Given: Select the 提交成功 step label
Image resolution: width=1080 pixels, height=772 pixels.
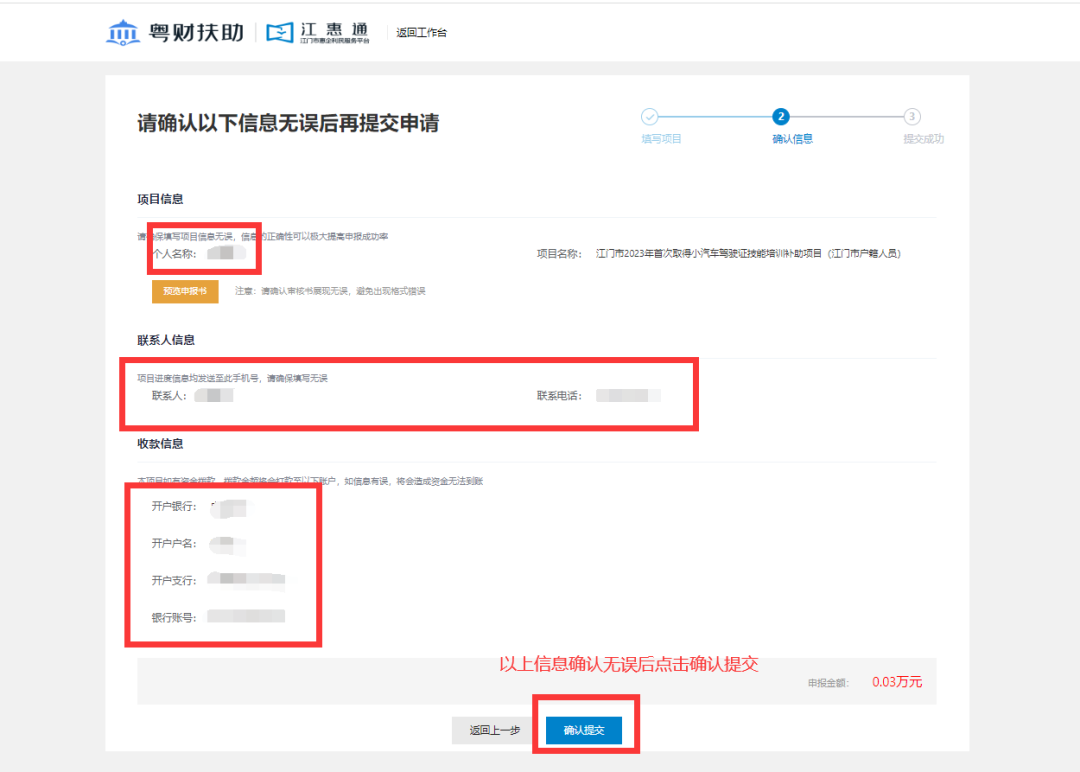Looking at the screenshot, I should coord(923,139).
